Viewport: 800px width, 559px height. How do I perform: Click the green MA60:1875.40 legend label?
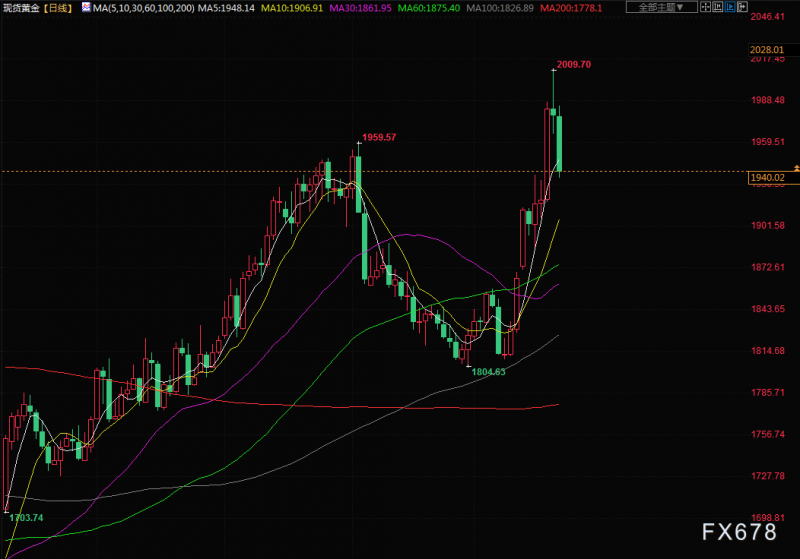point(429,8)
